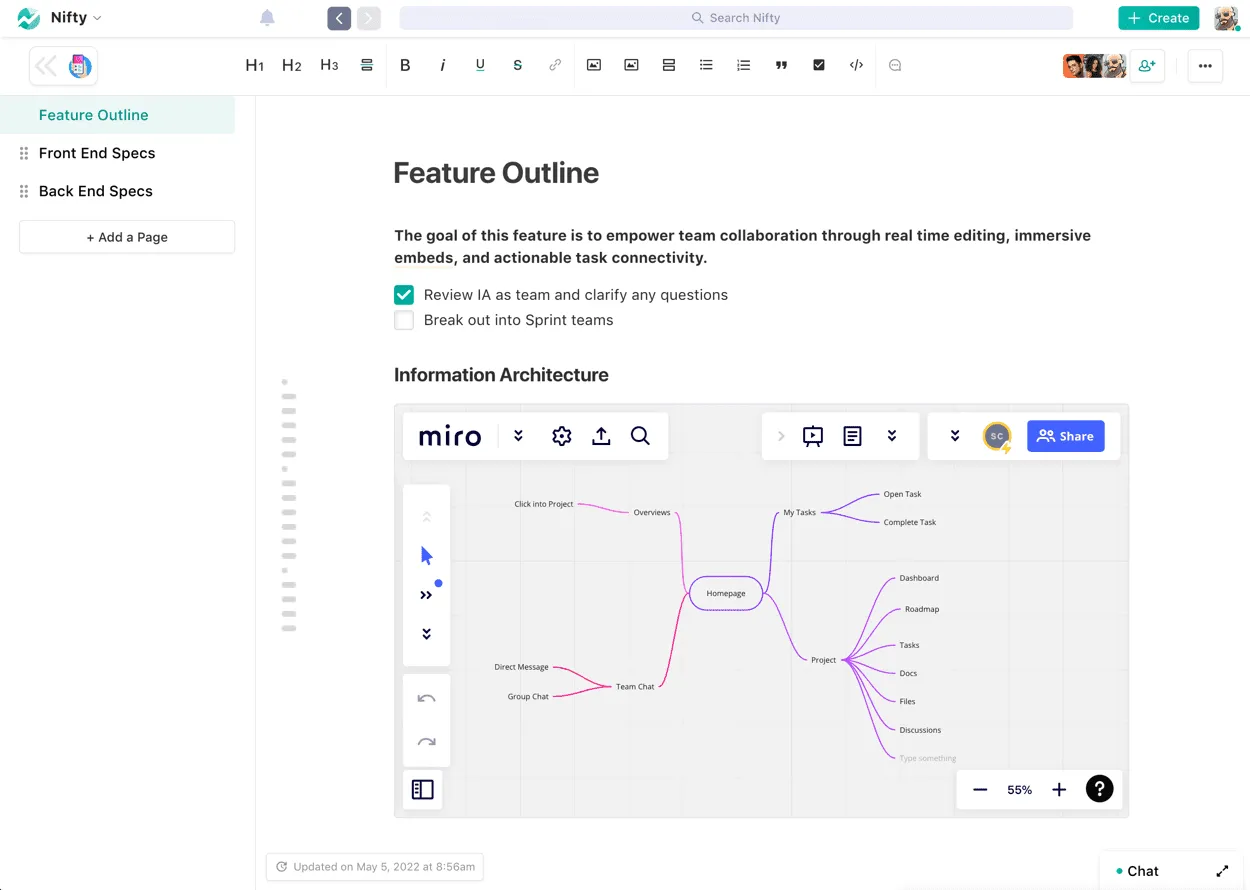Image resolution: width=1250 pixels, height=890 pixels.
Task: Uncheck the Review IA as team checkbox
Action: click(x=403, y=295)
